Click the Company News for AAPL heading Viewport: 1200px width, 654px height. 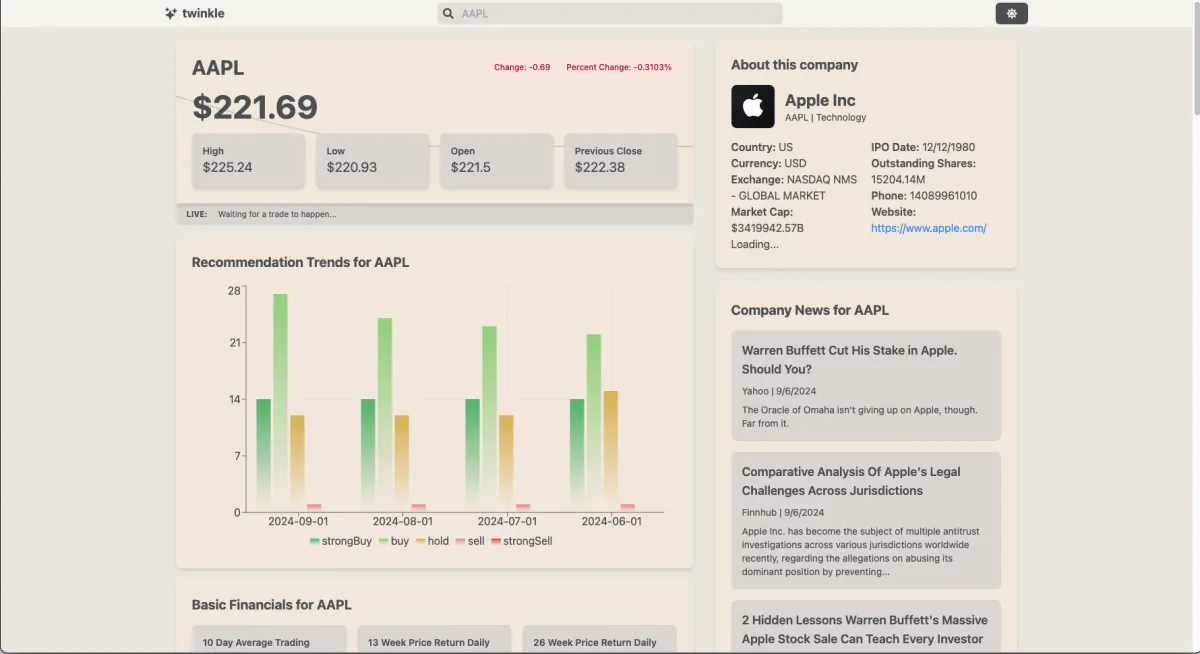coord(810,310)
